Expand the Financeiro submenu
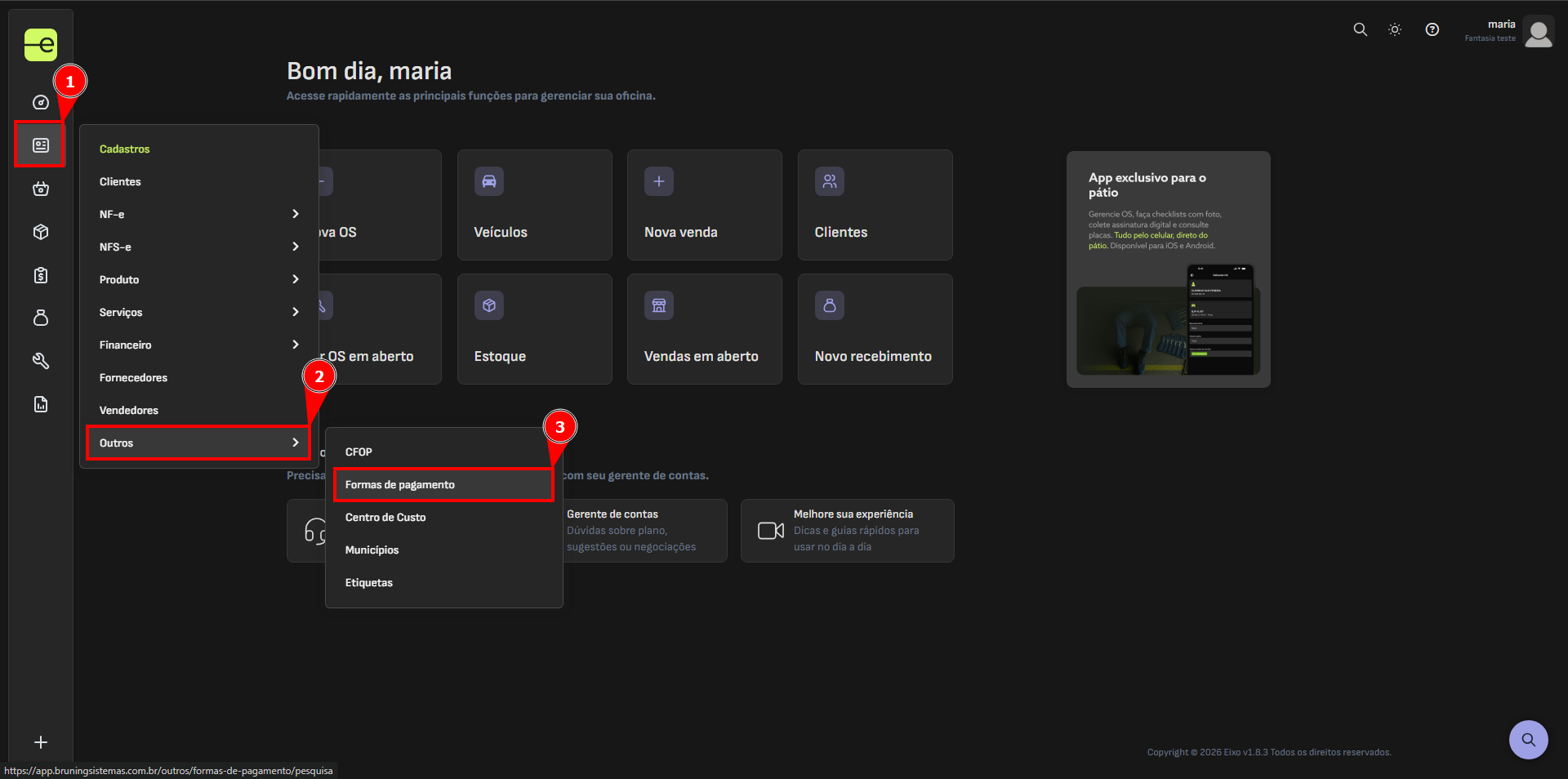This screenshot has height=779, width=1568. 199,345
